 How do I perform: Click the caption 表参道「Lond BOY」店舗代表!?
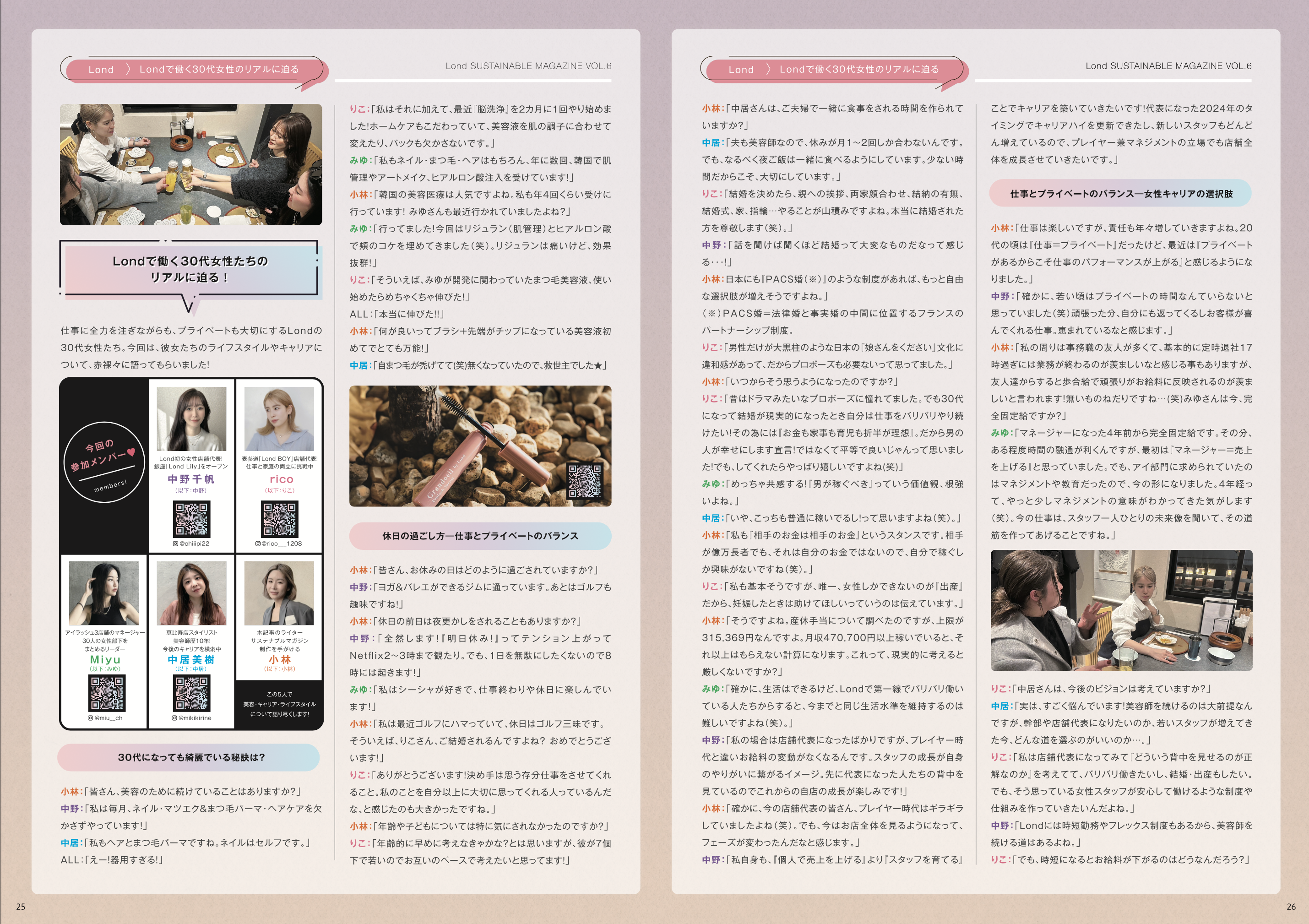tap(279, 458)
